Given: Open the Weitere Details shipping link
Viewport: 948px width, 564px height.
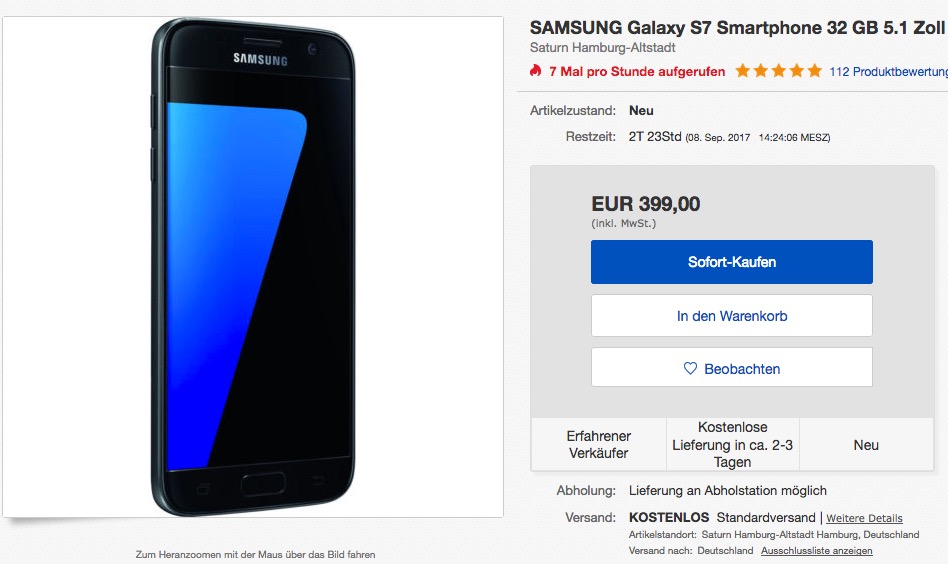Looking at the screenshot, I should tap(864, 518).
